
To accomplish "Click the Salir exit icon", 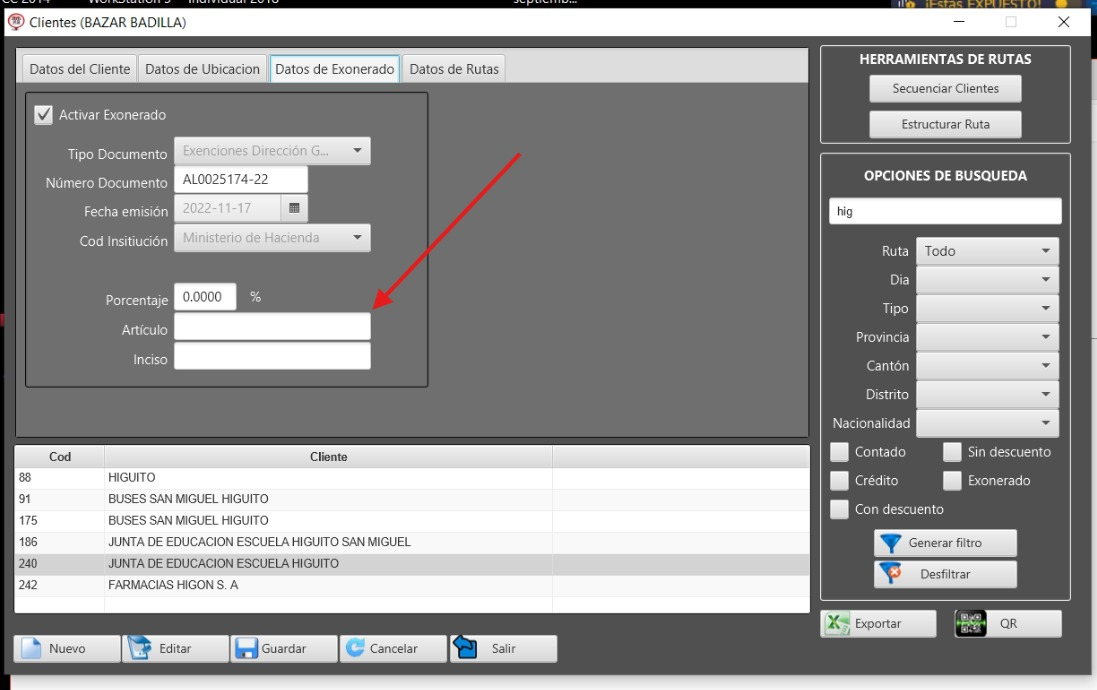I will [x=465, y=649].
